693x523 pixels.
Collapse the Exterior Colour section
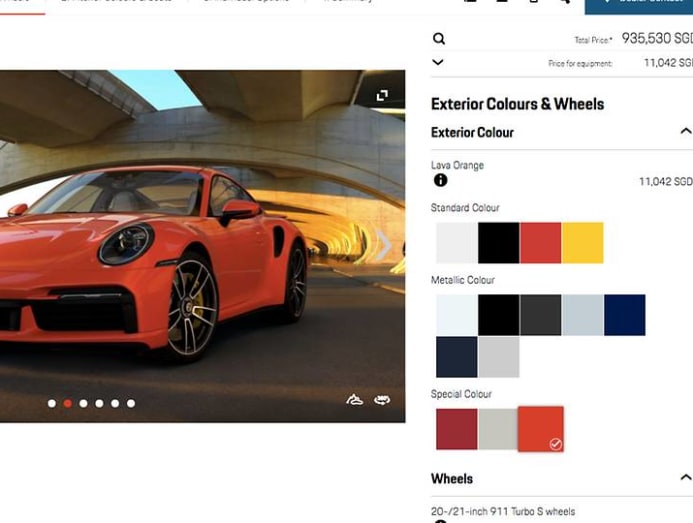[685, 132]
